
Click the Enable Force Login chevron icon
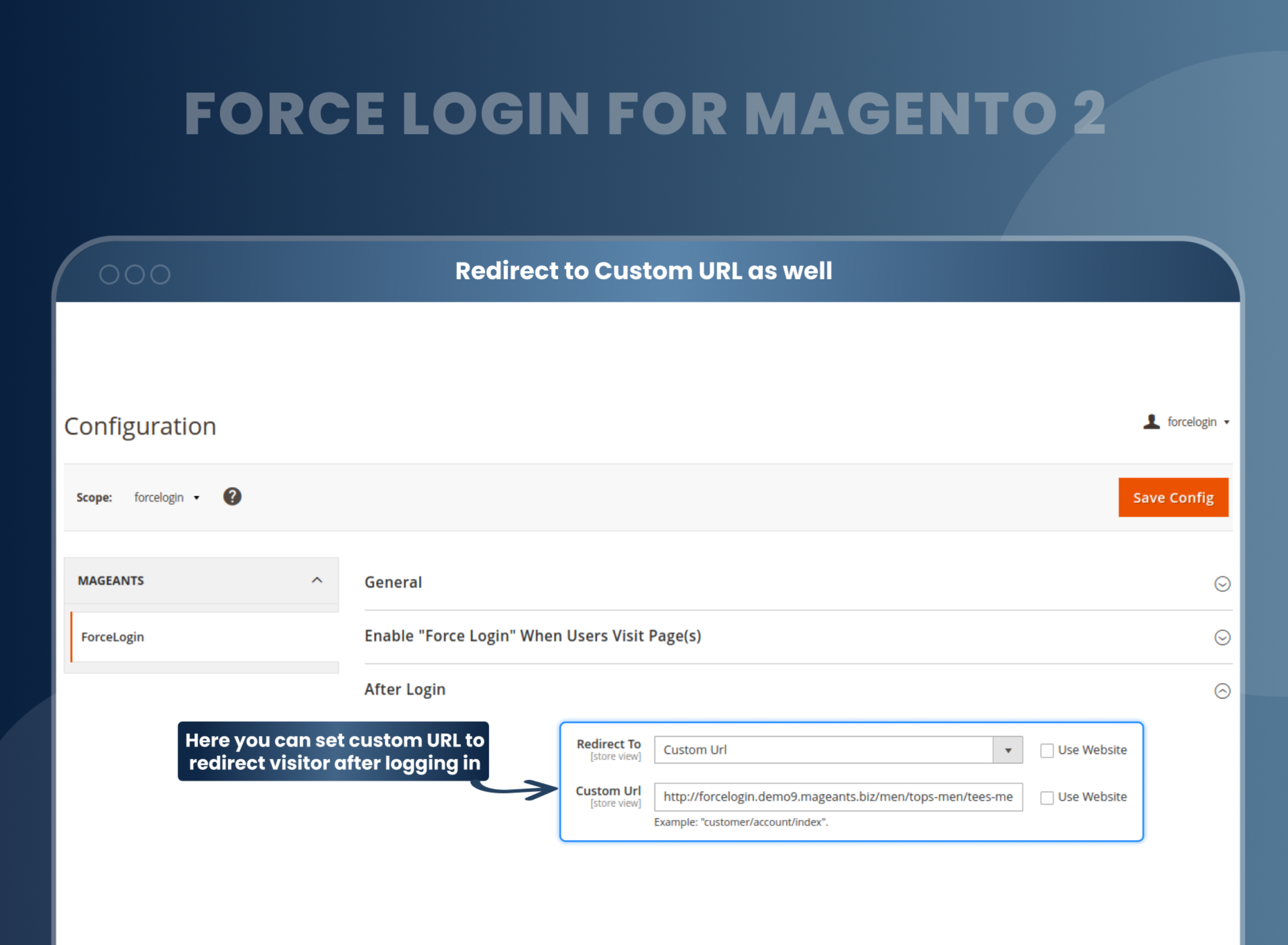click(1222, 637)
